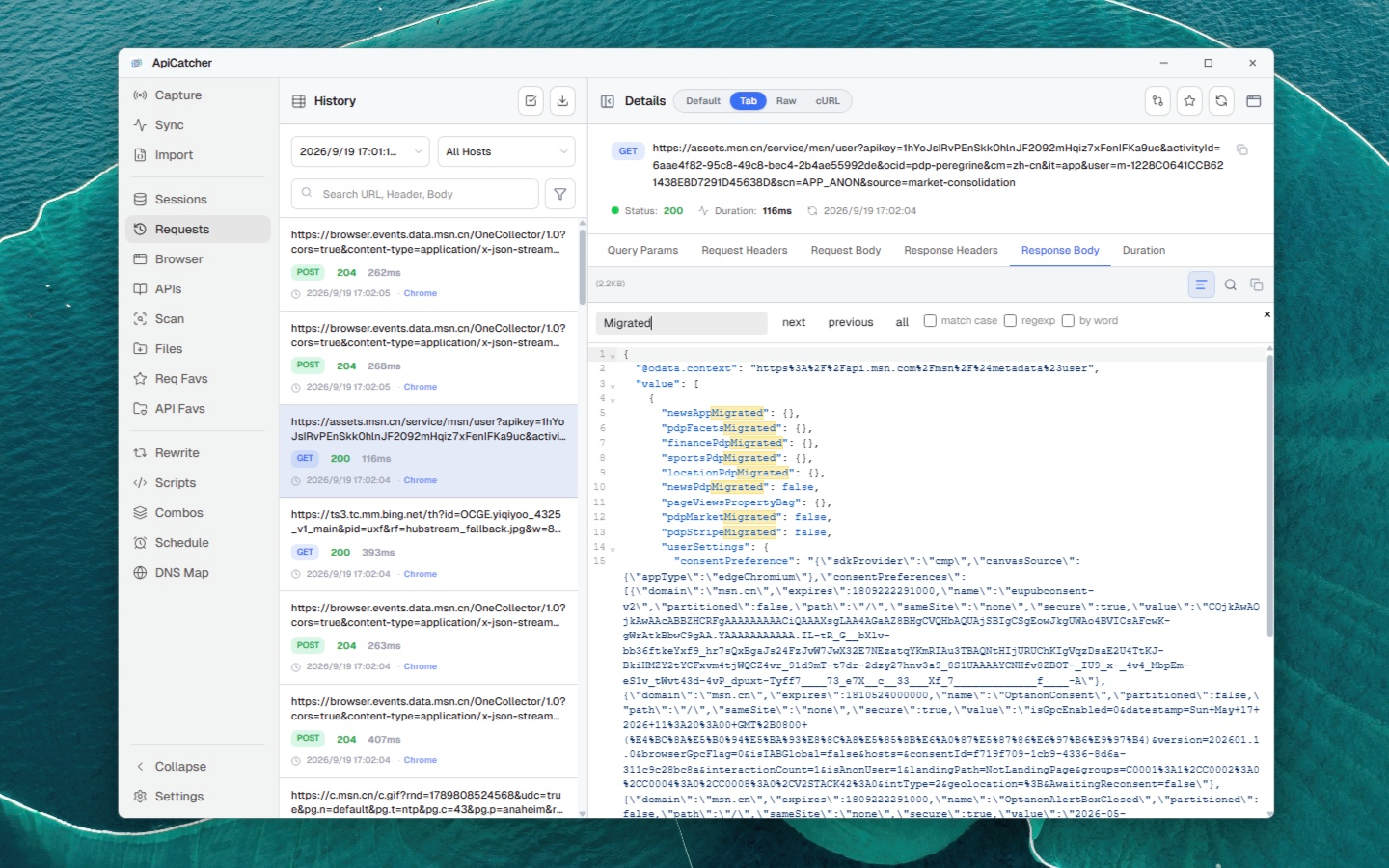
Task: Switch to the Query Params tab
Action: coord(642,251)
